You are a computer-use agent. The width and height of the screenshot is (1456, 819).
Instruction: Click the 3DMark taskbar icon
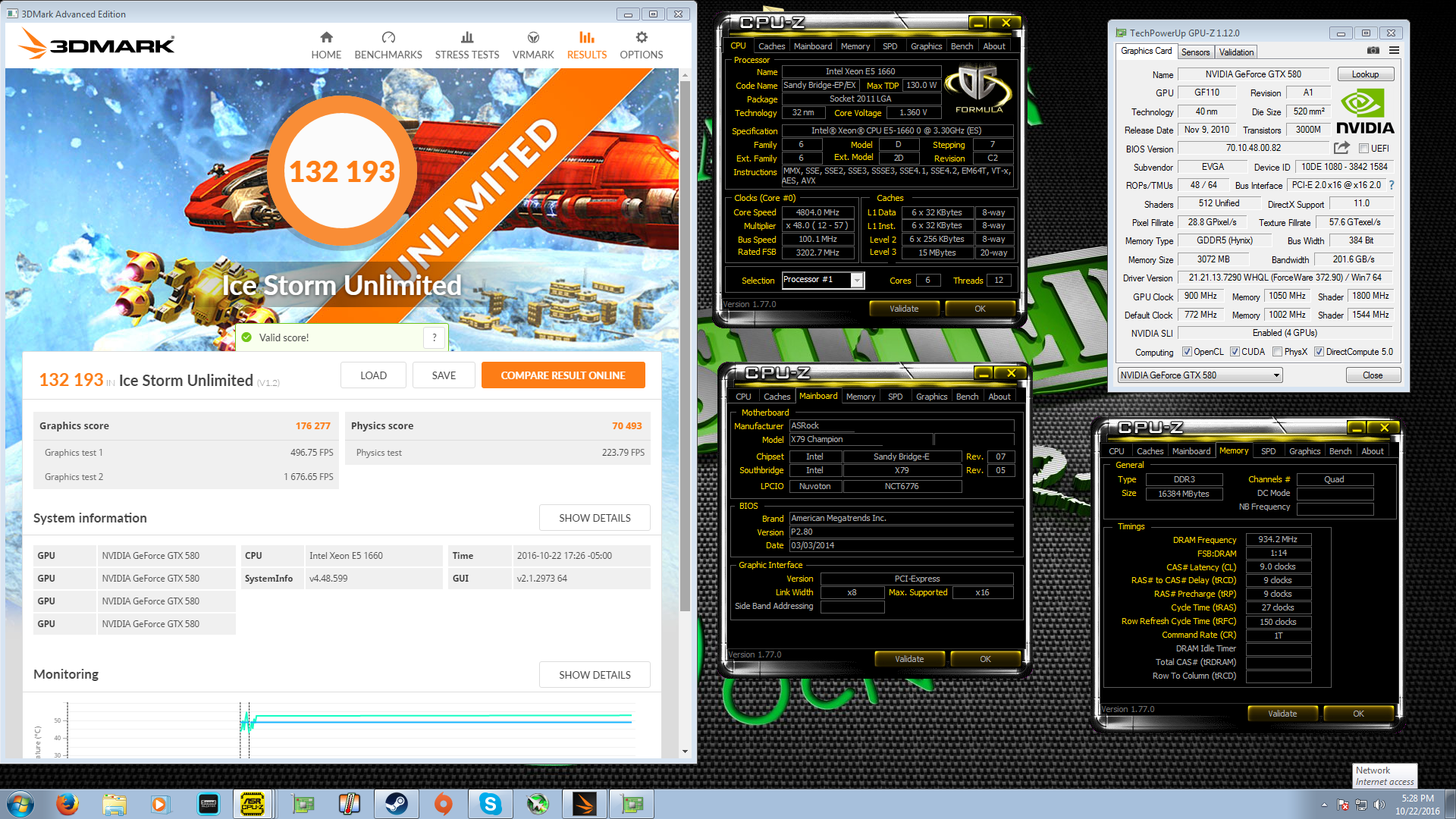tap(585, 804)
